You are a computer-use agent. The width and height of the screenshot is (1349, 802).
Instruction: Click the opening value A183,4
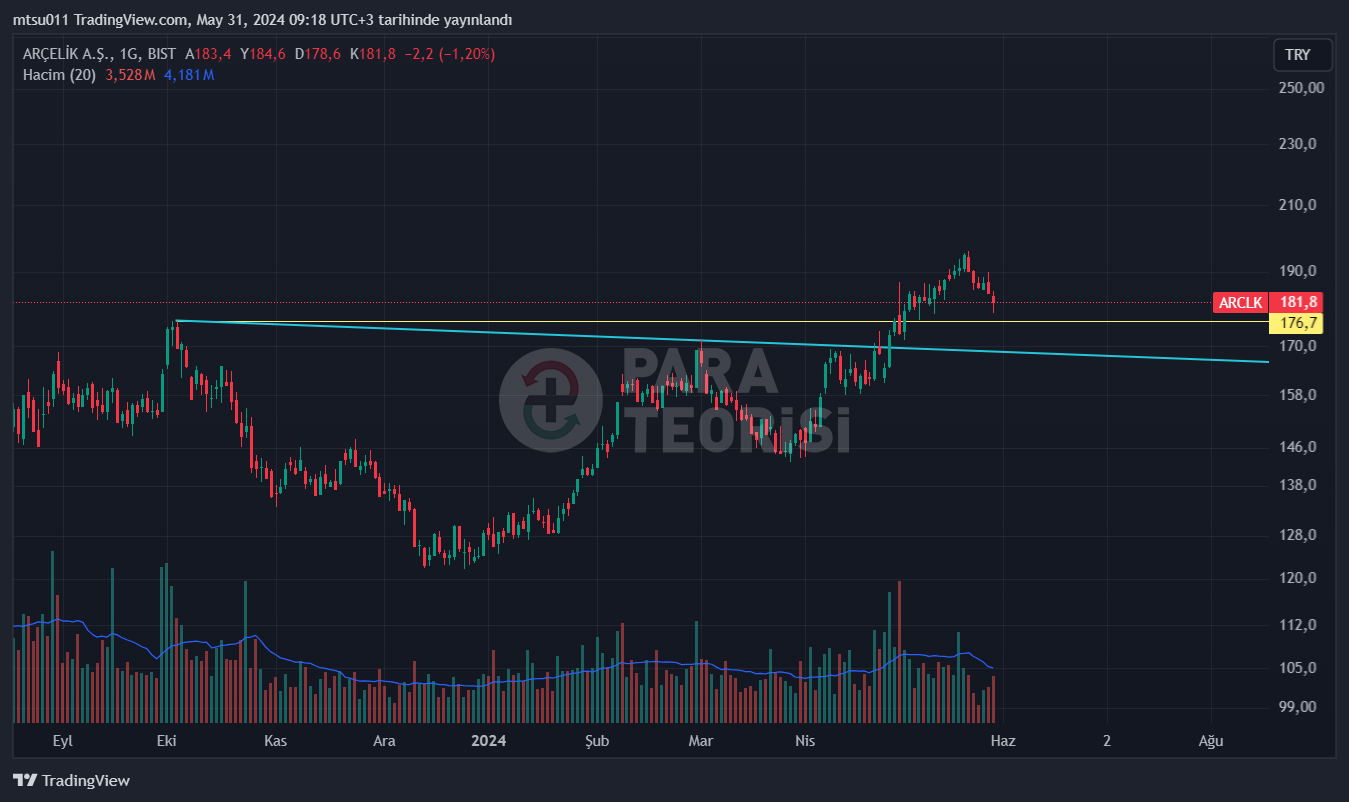click(207, 54)
